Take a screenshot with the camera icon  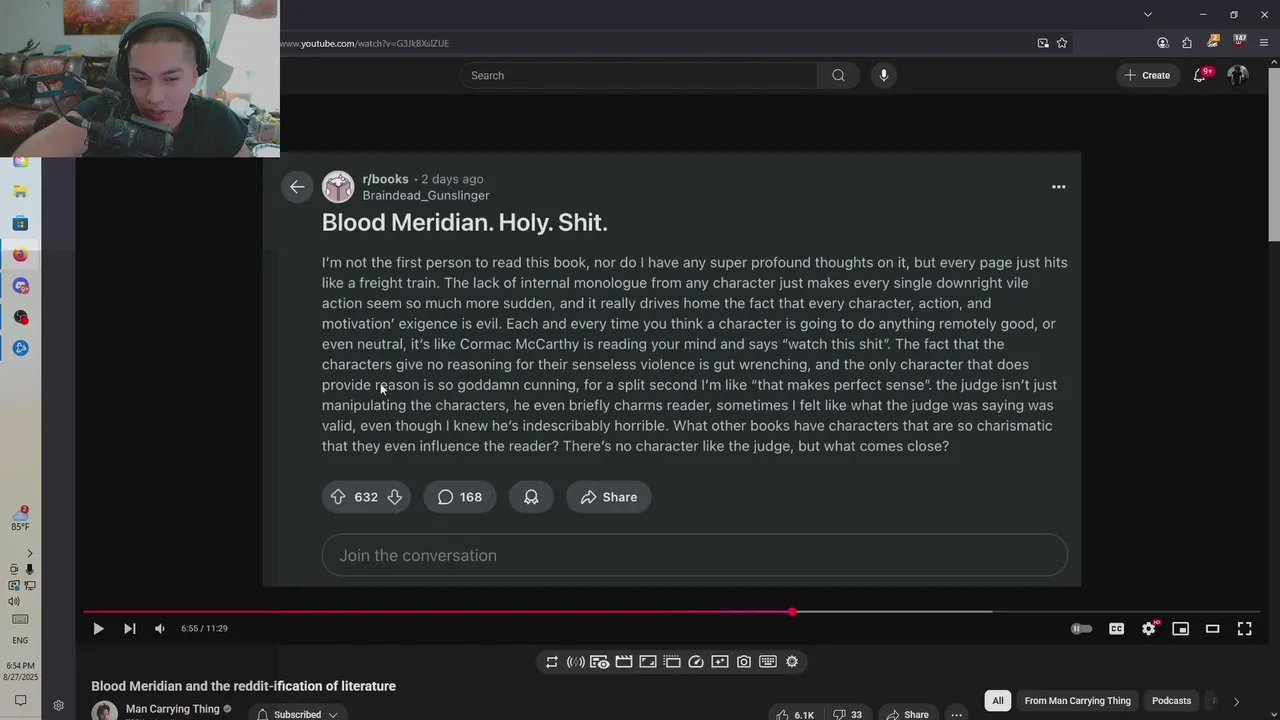pos(743,661)
